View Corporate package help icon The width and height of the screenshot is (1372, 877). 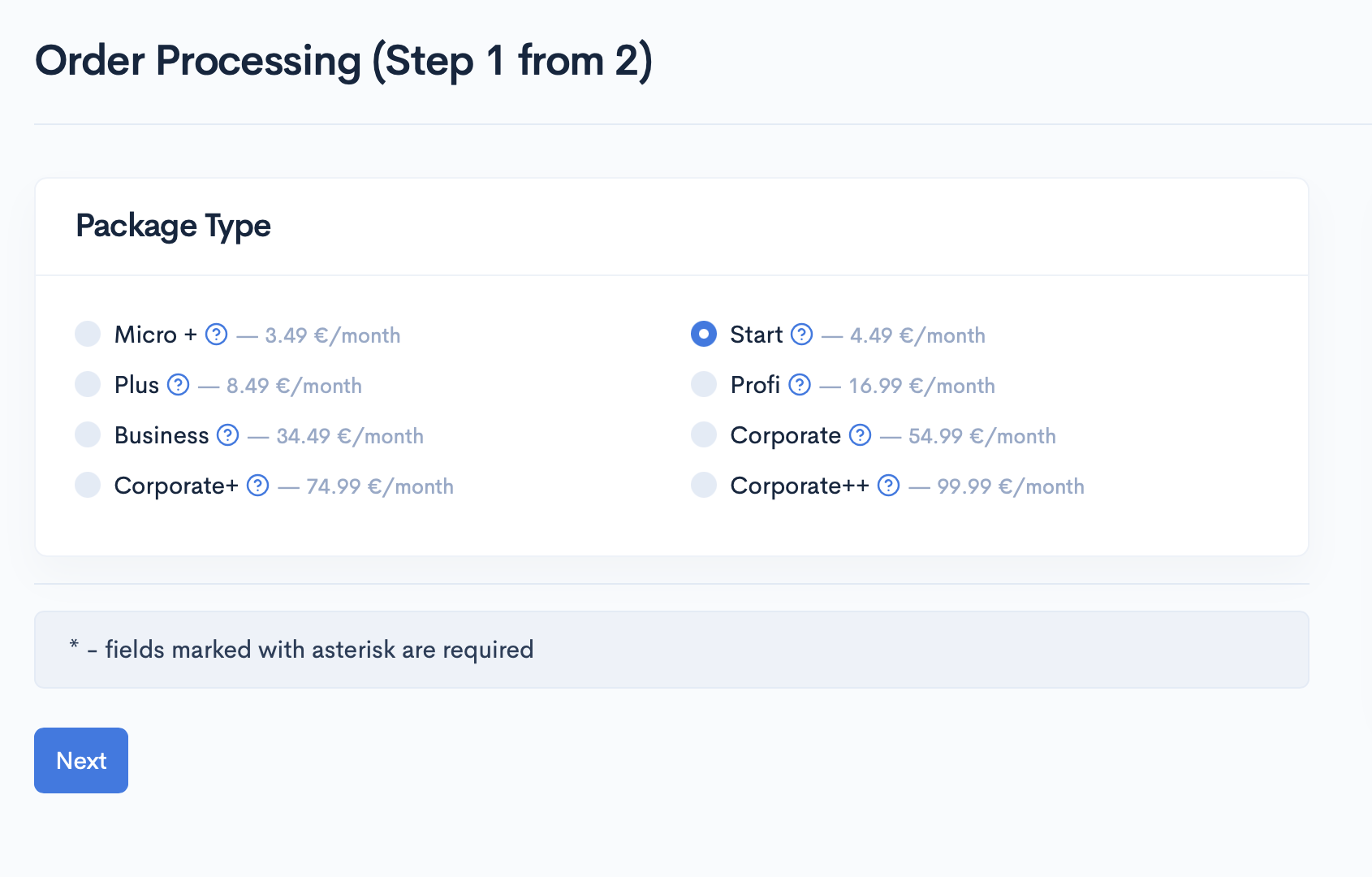point(860,435)
